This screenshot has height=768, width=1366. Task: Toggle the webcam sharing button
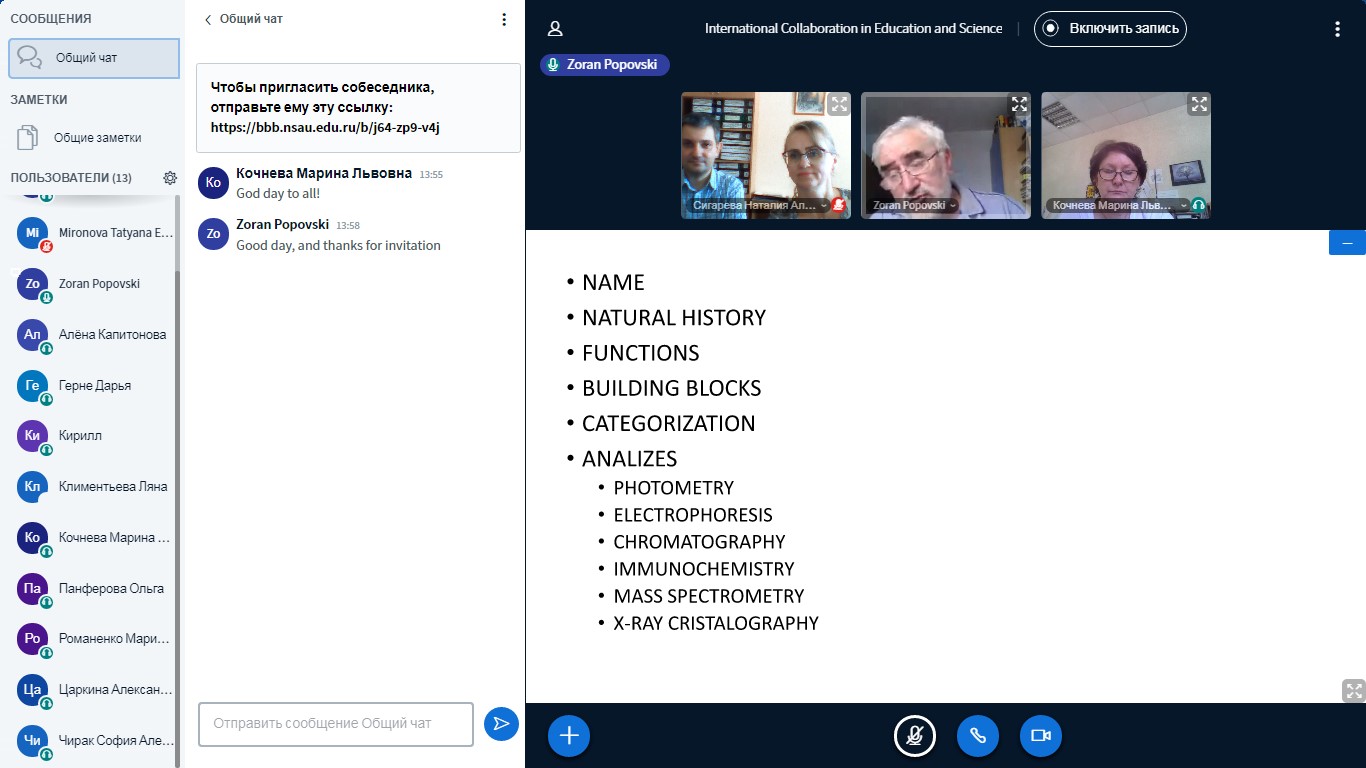click(1040, 736)
